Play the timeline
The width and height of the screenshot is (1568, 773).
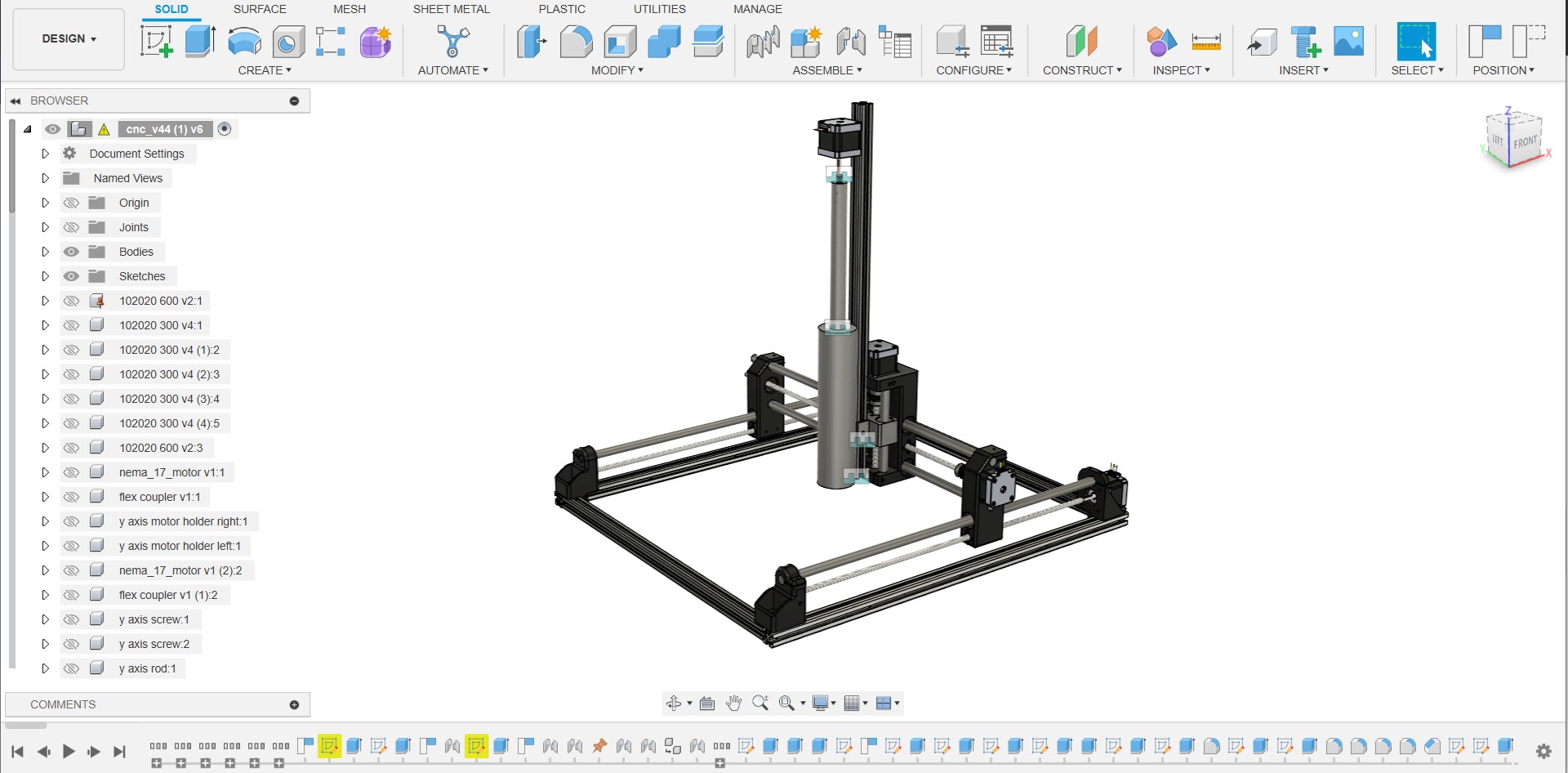(69, 751)
